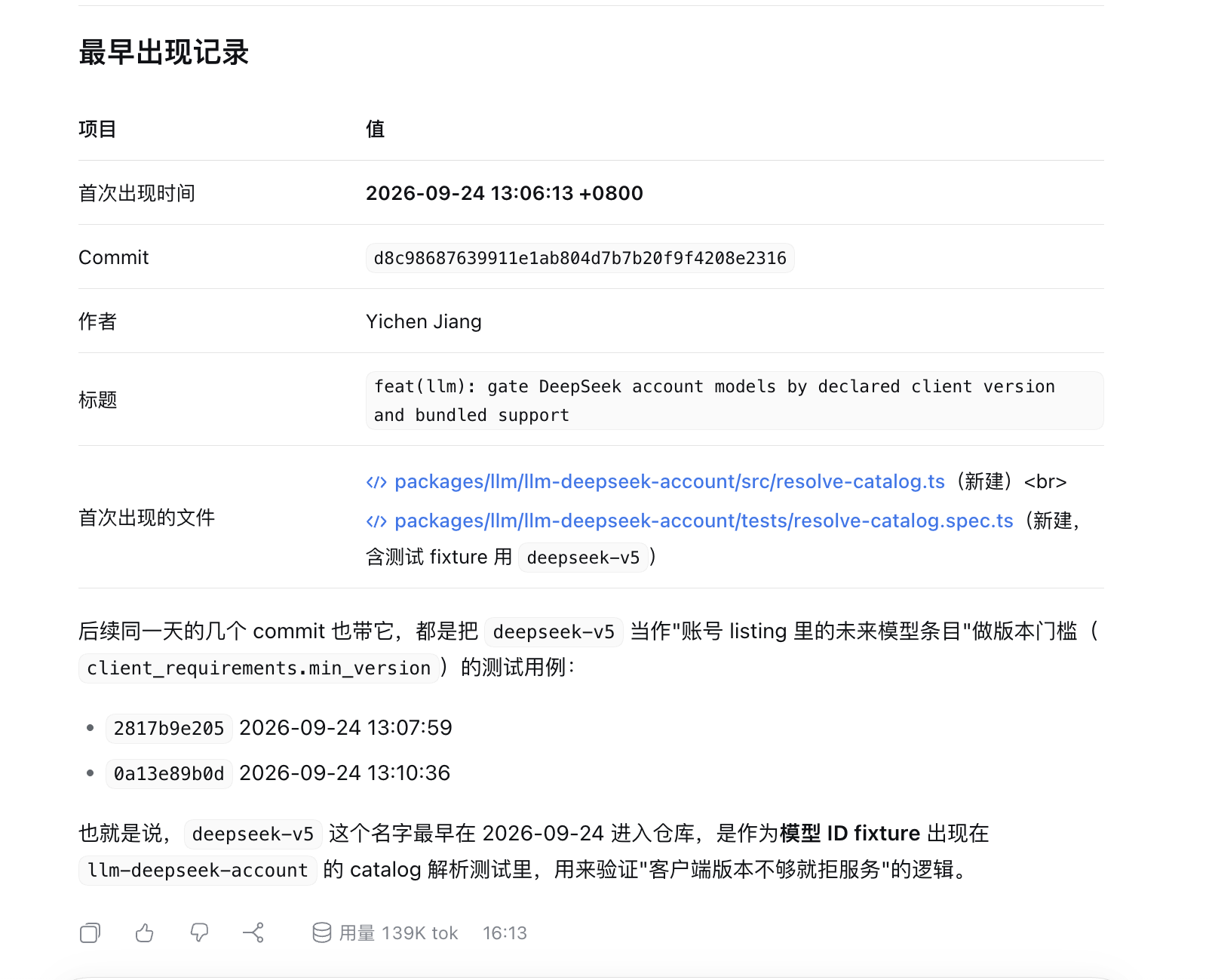1212x980 pixels.
Task: Click the client_requirements.min_version code snippet
Action: (259, 668)
